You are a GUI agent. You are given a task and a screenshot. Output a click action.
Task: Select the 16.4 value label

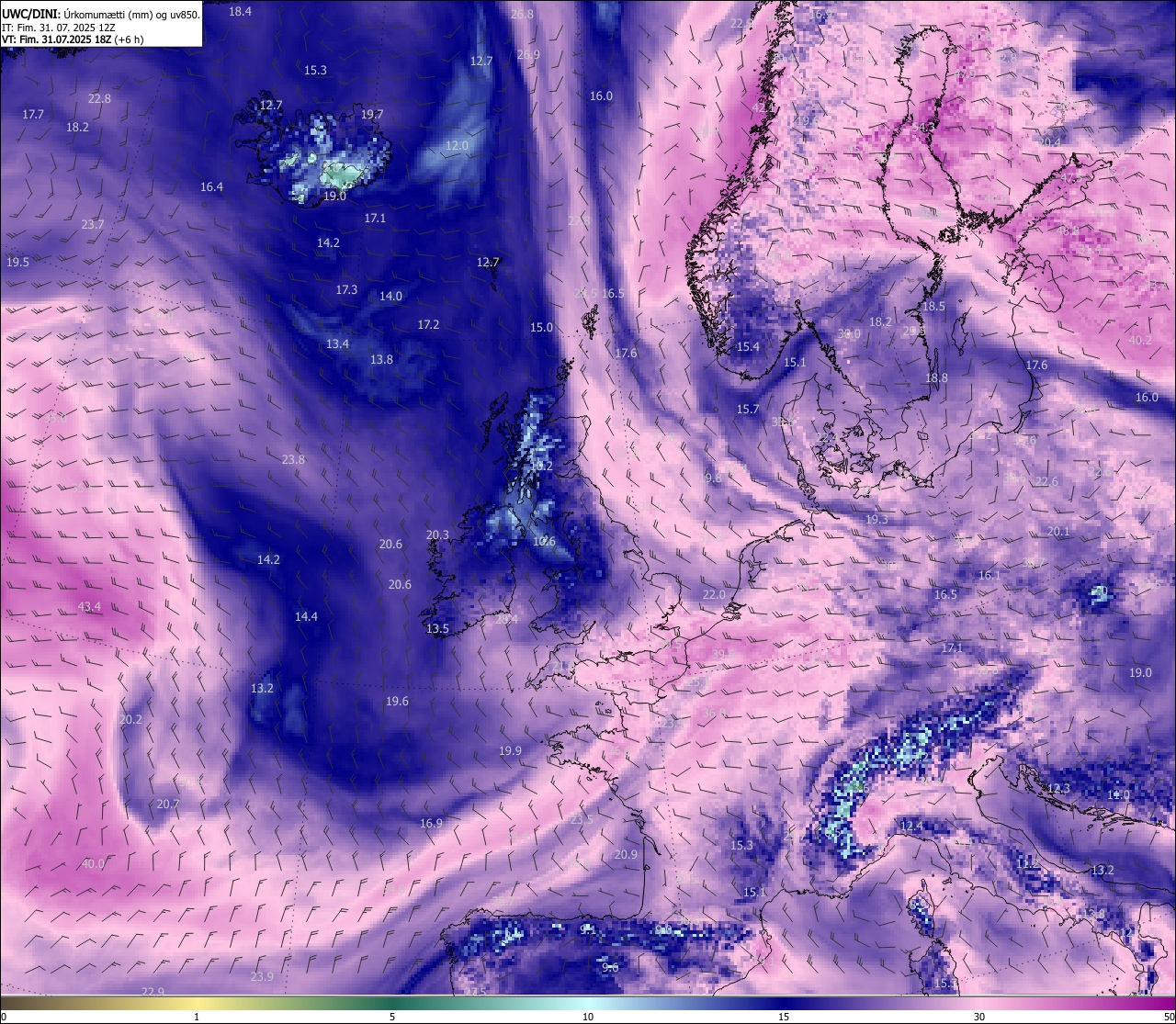(x=211, y=186)
